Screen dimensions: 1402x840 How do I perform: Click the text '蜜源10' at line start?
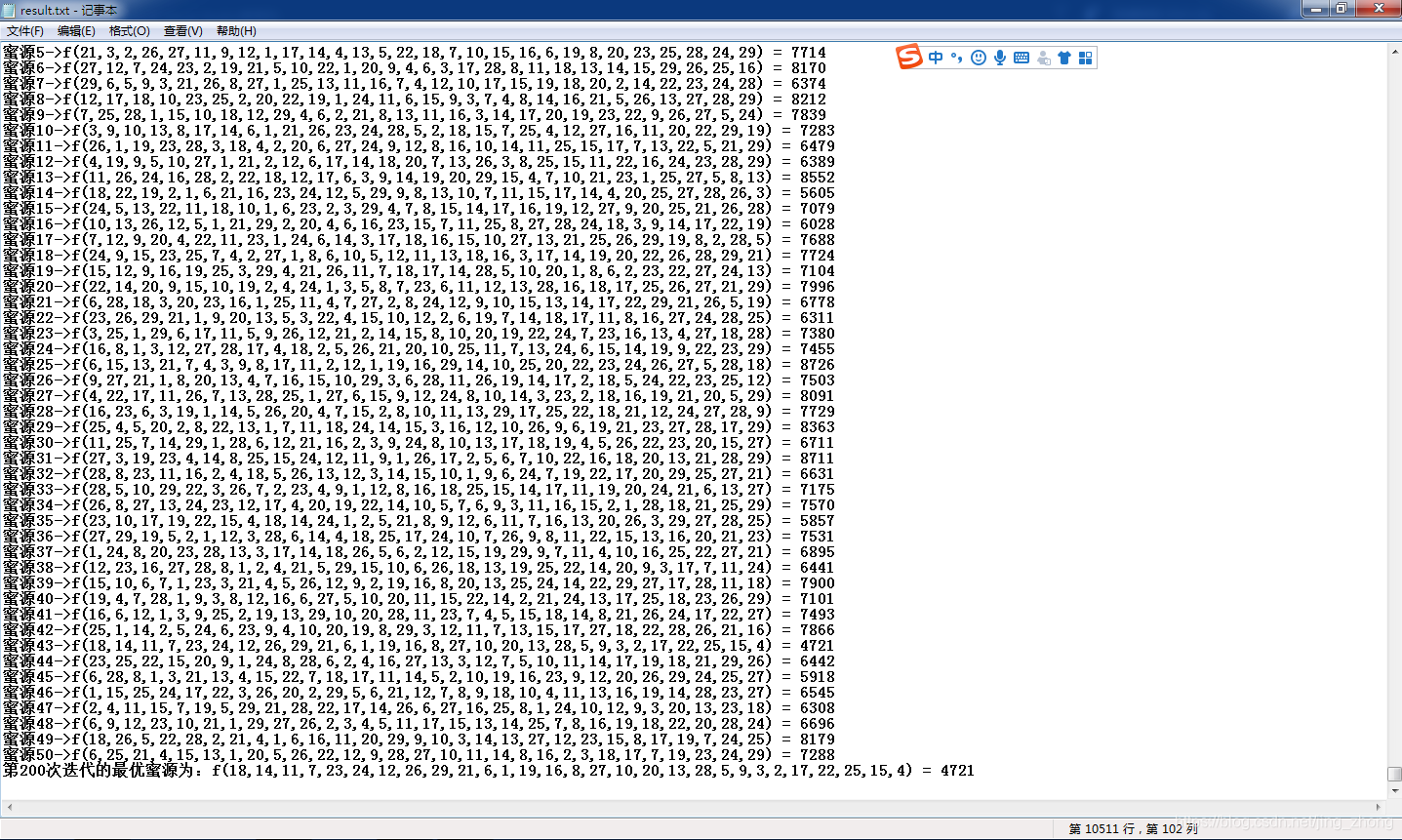tap(29, 131)
